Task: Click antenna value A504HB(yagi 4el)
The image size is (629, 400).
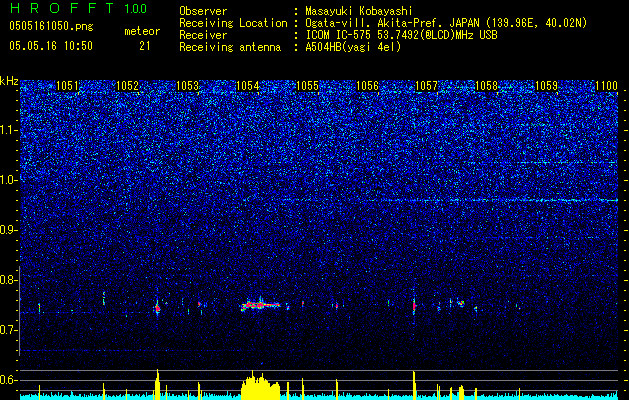Action: (353, 47)
